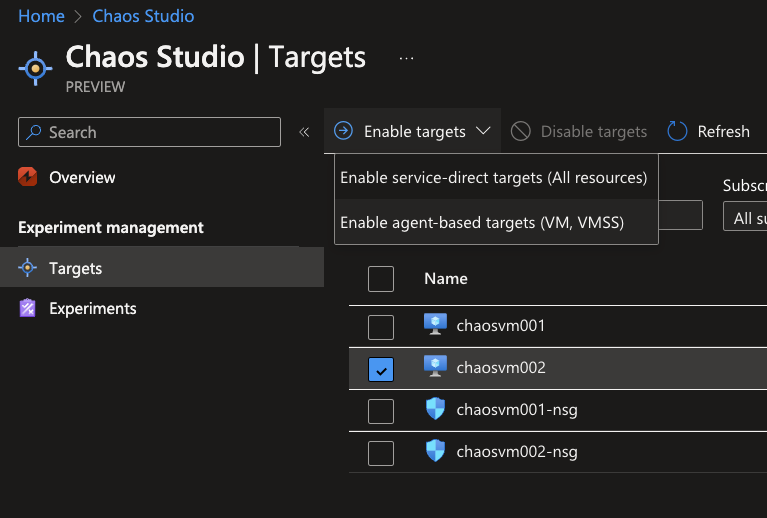Viewport: 767px width, 518px height.
Task: Open the ellipsis more options menu
Action: click(x=406, y=58)
